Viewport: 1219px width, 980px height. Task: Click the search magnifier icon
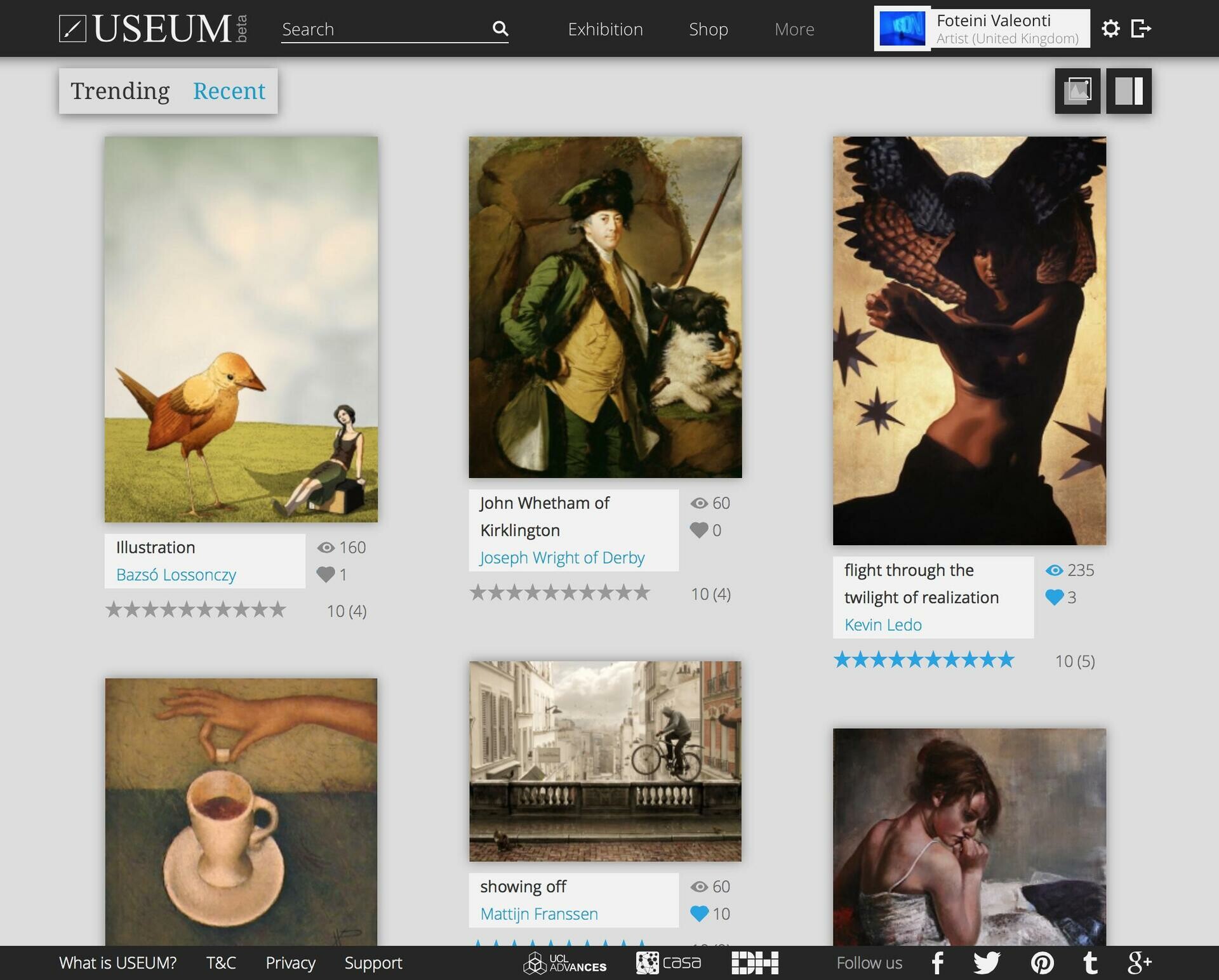[500, 29]
